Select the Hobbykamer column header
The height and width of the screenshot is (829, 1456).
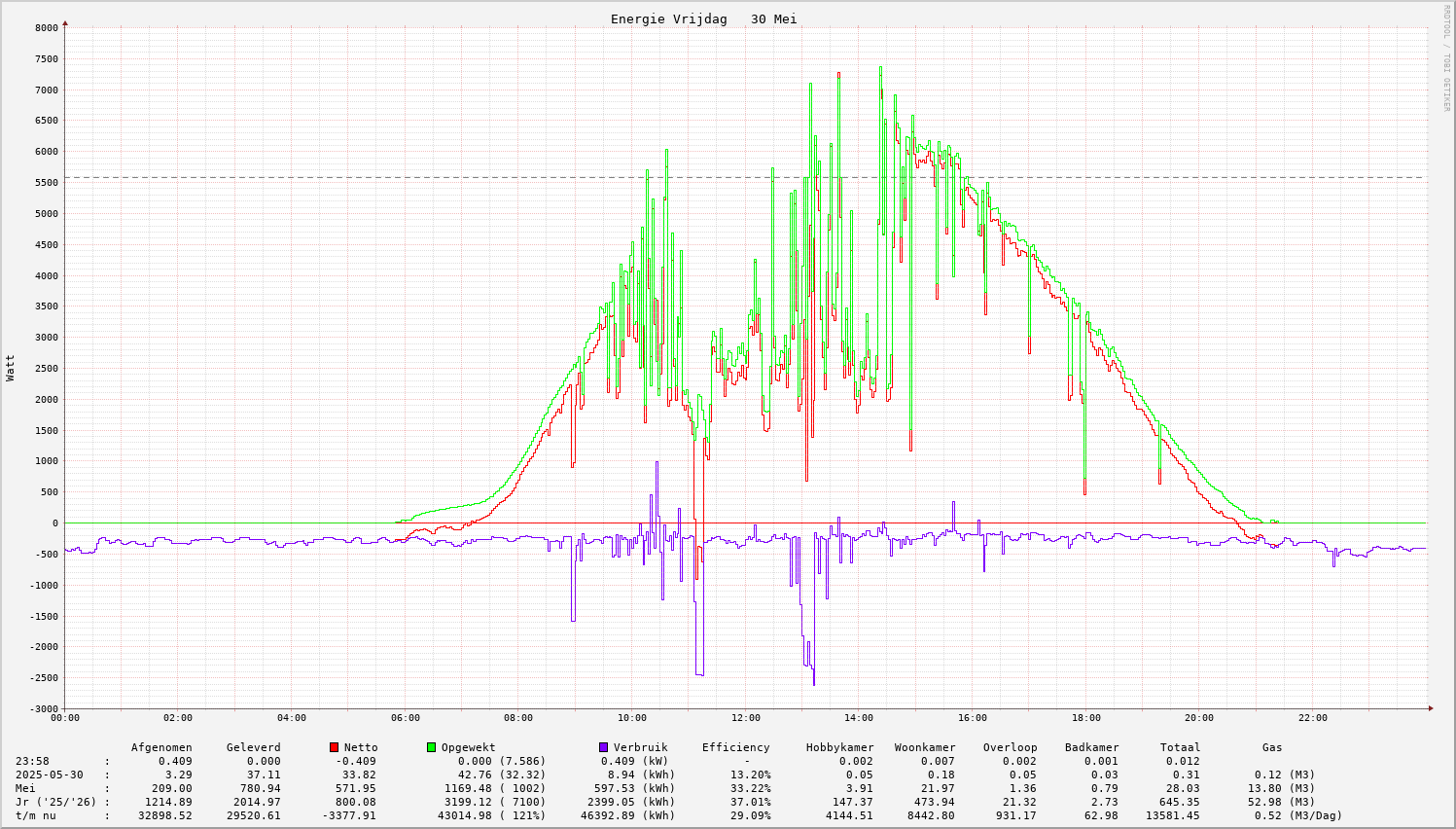coord(839,747)
